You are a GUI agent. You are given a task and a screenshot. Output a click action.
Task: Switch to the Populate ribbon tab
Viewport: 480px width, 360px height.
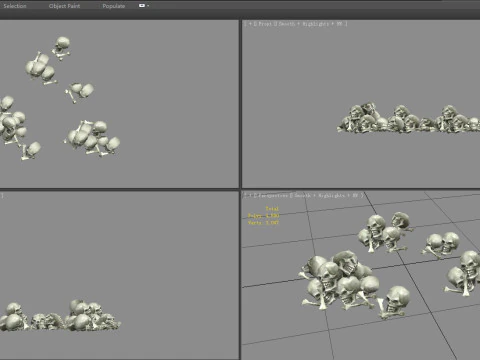pos(114,6)
